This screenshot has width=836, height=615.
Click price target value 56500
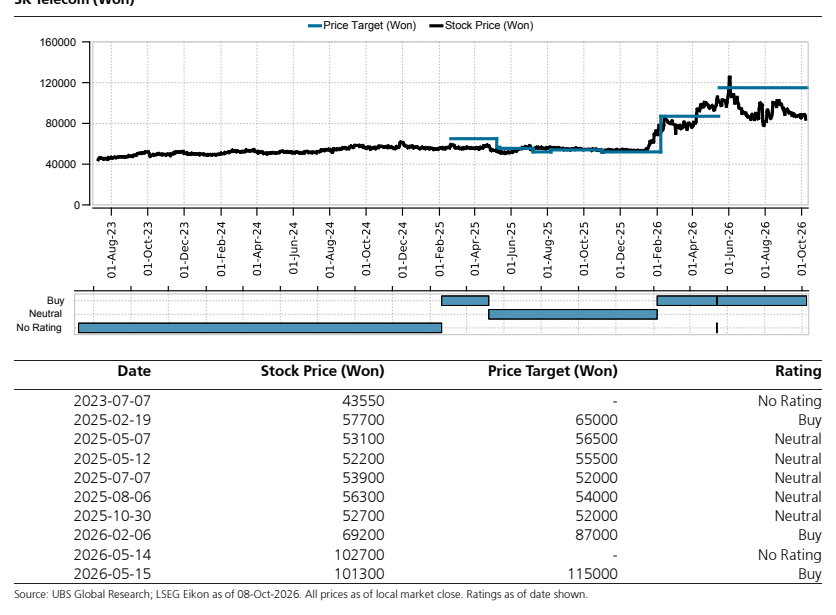pos(597,439)
